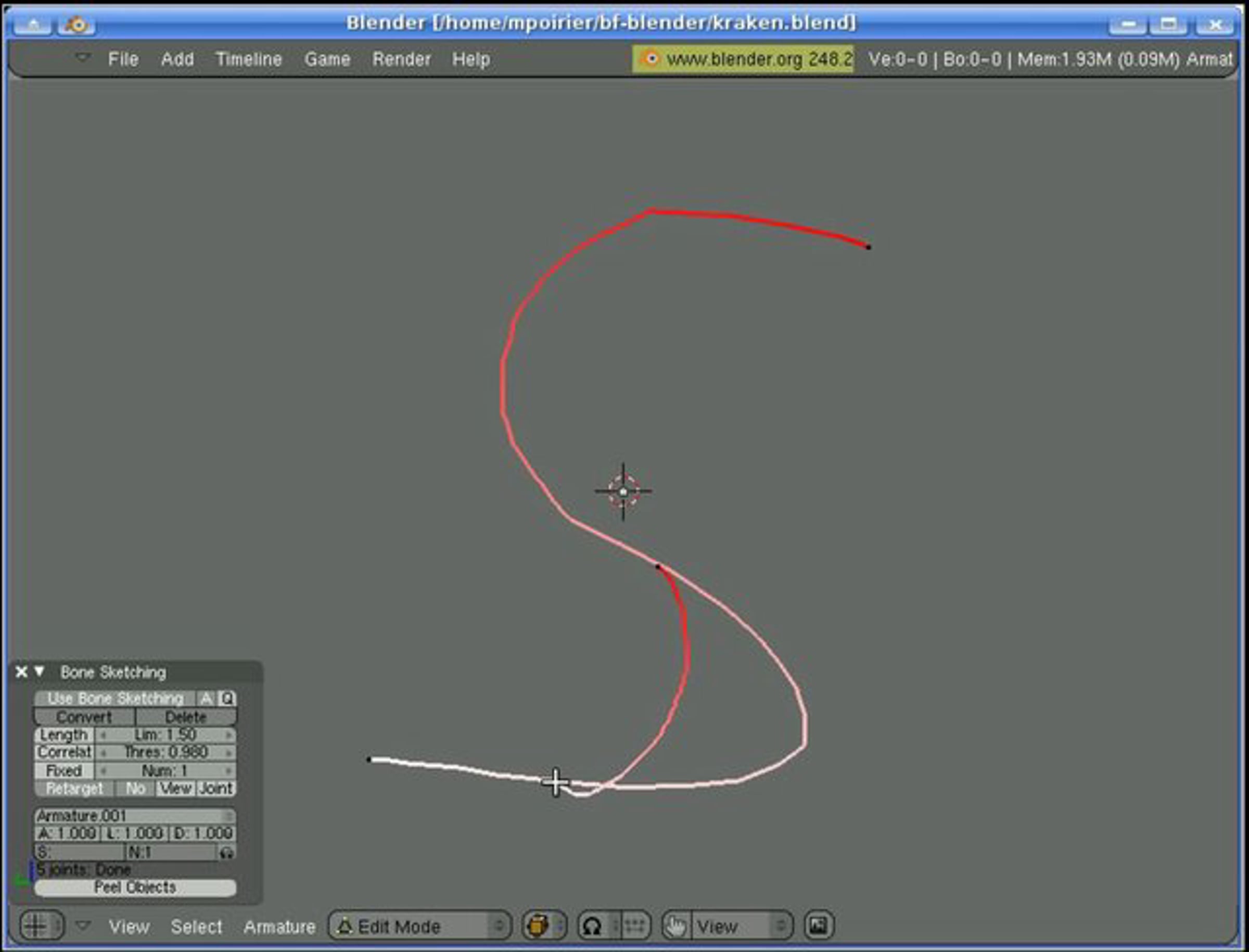This screenshot has width=1249, height=952.
Task: Open the Render menu
Action: [x=401, y=59]
